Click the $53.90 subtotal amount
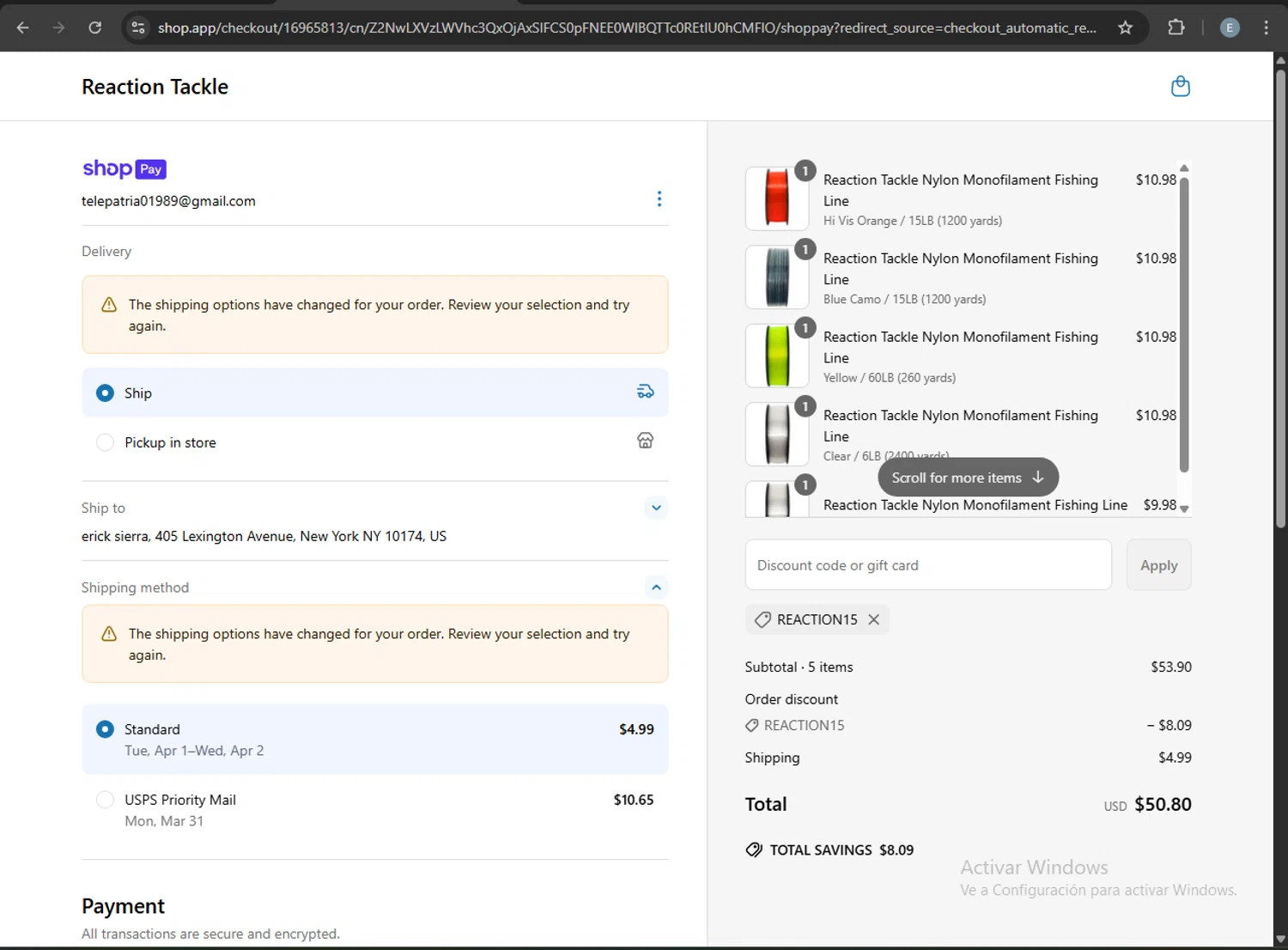Screen dimensions: 1288x950 click(x=1171, y=667)
